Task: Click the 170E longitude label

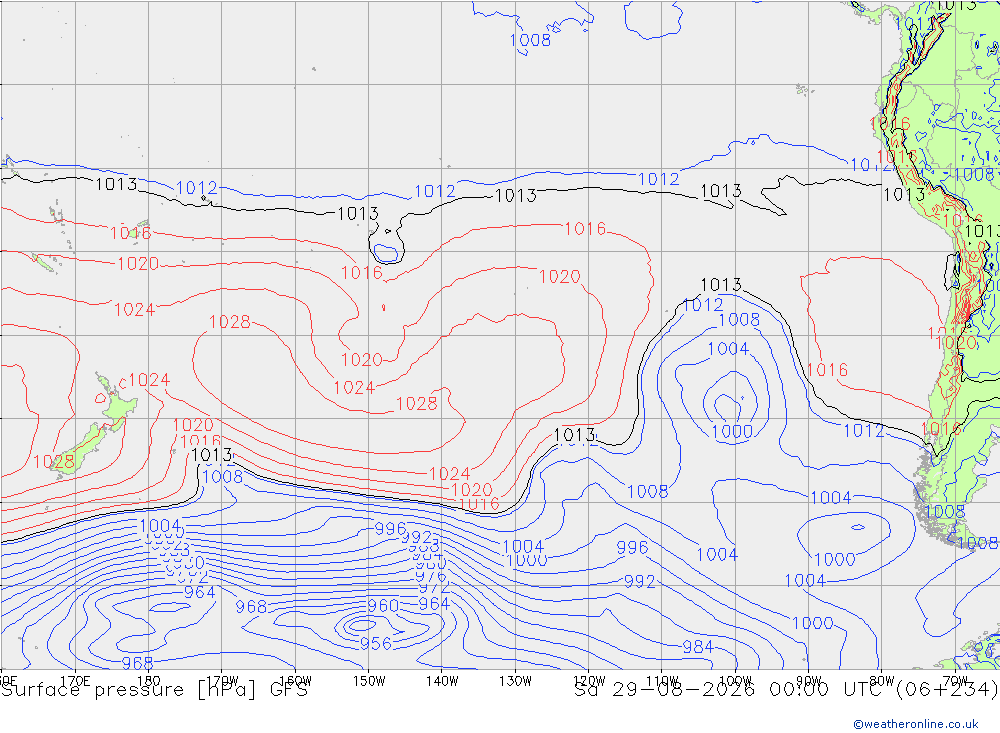Action: click(75, 681)
